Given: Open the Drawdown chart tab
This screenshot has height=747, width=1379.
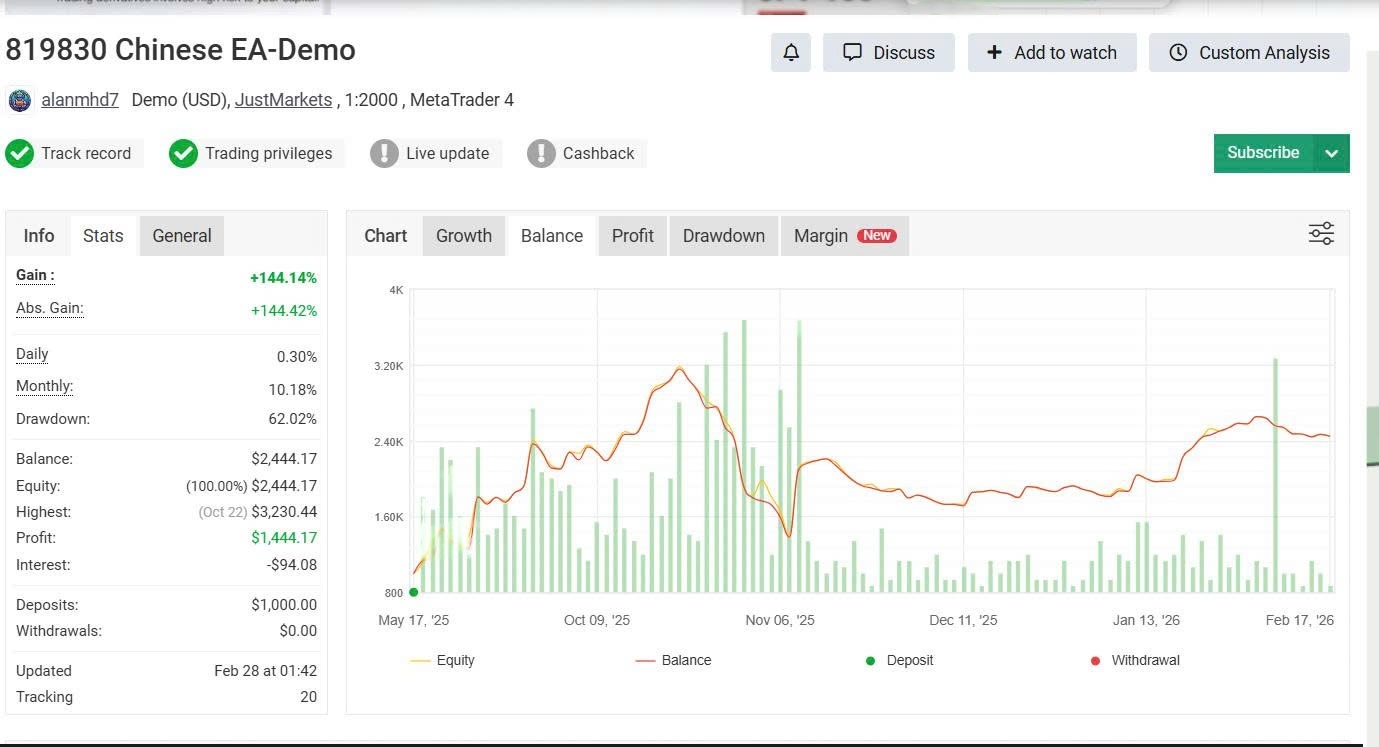Looking at the screenshot, I should [723, 236].
